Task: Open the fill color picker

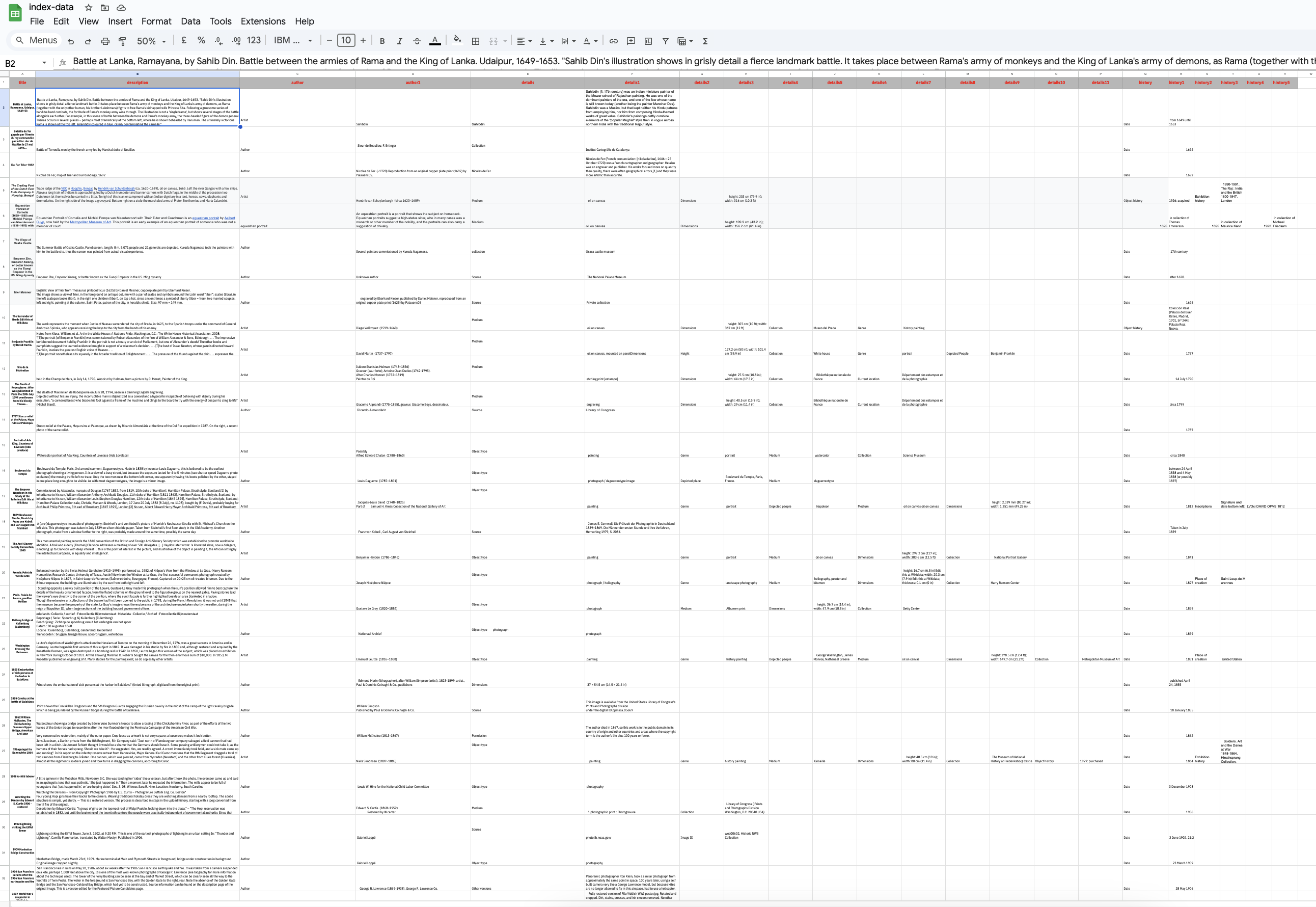Action: 457,40
